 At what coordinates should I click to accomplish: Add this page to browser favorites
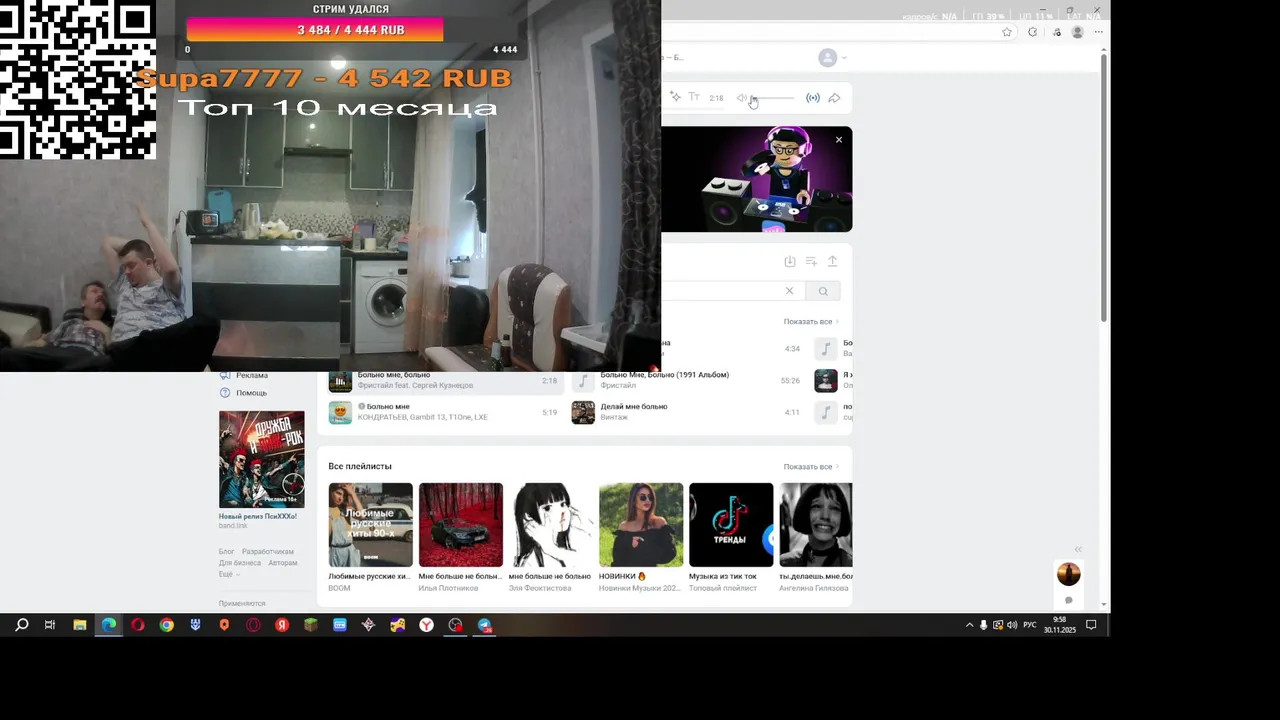(1007, 32)
